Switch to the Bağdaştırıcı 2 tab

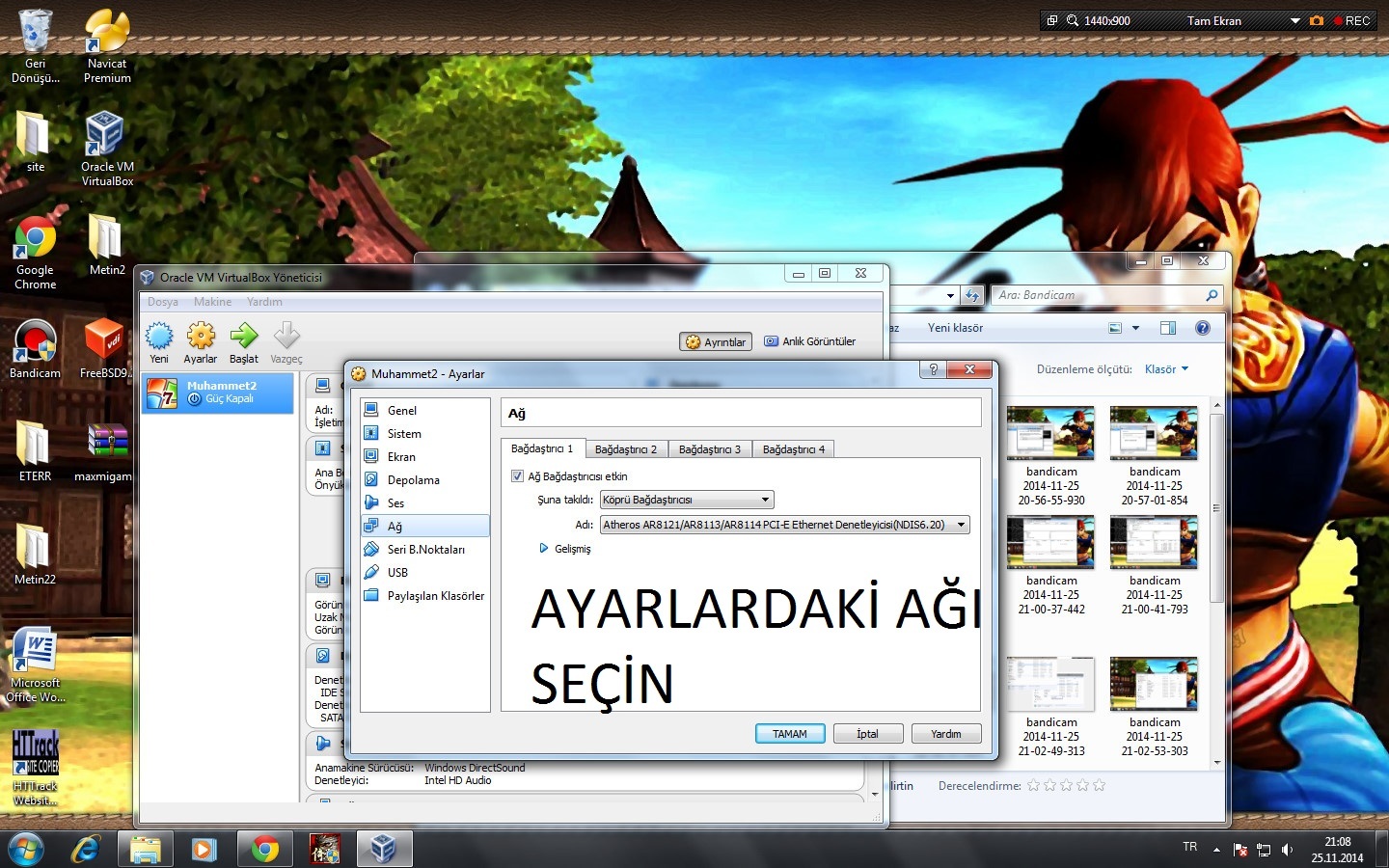(x=626, y=449)
